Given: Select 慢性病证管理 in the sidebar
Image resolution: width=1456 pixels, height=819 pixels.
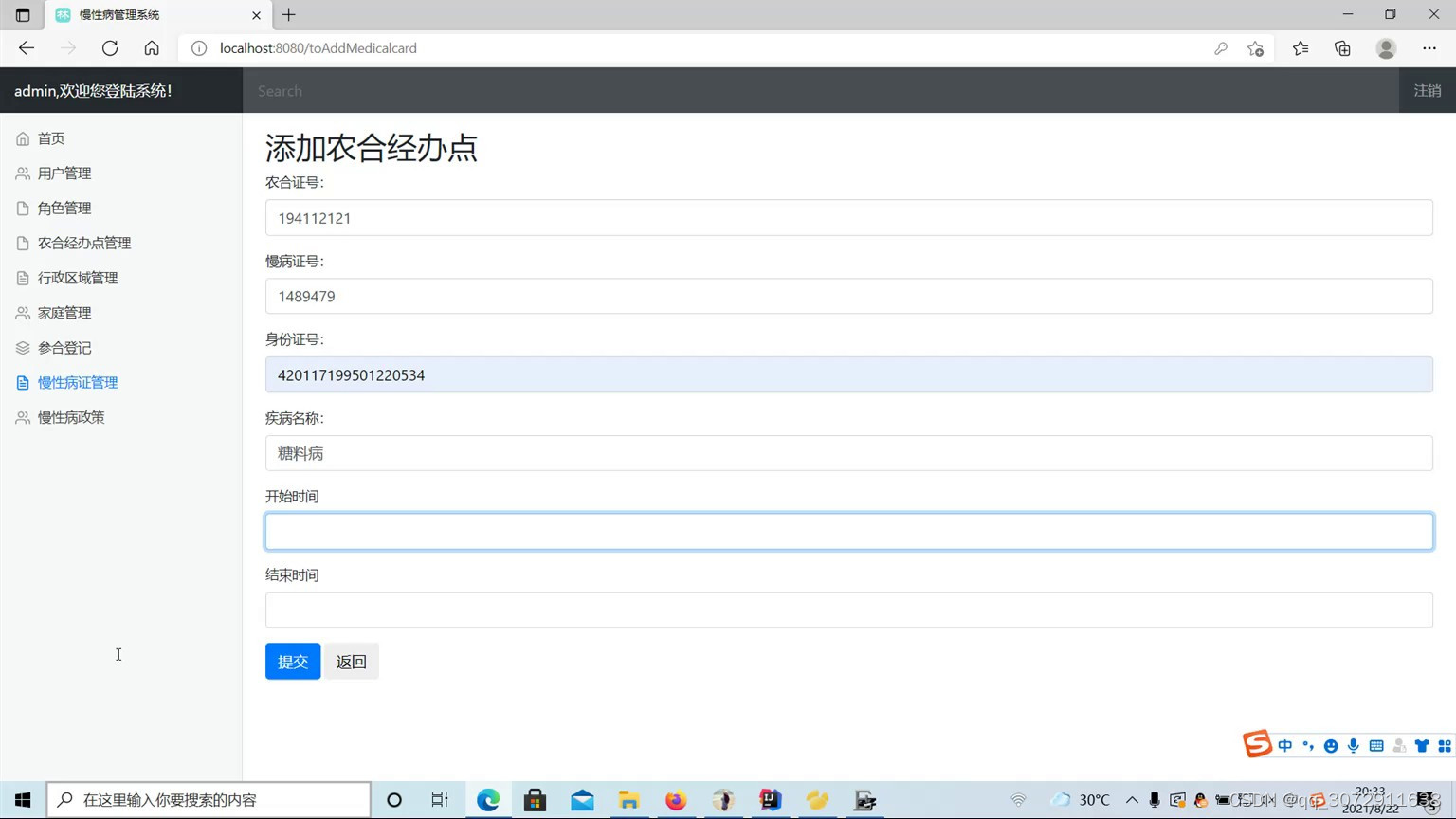Looking at the screenshot, I should (x=77, y=382).
